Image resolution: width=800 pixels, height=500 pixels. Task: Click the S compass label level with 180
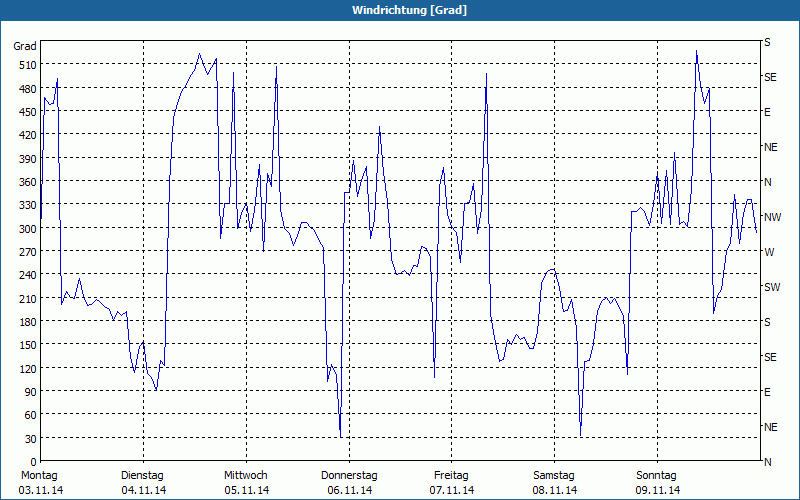[x=767, y=322]
